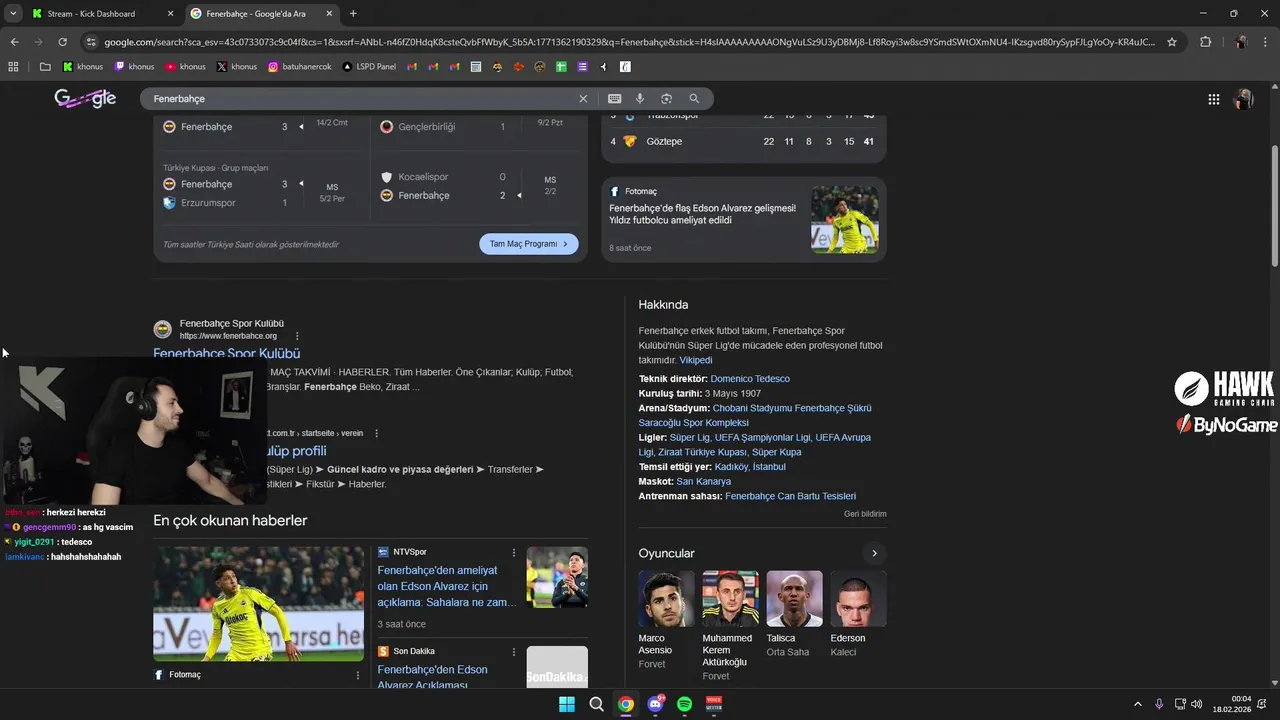Open Windows taskbar search
This screenshot has width=1280, height=720.
pyautogui.click(x=596, y=704)
